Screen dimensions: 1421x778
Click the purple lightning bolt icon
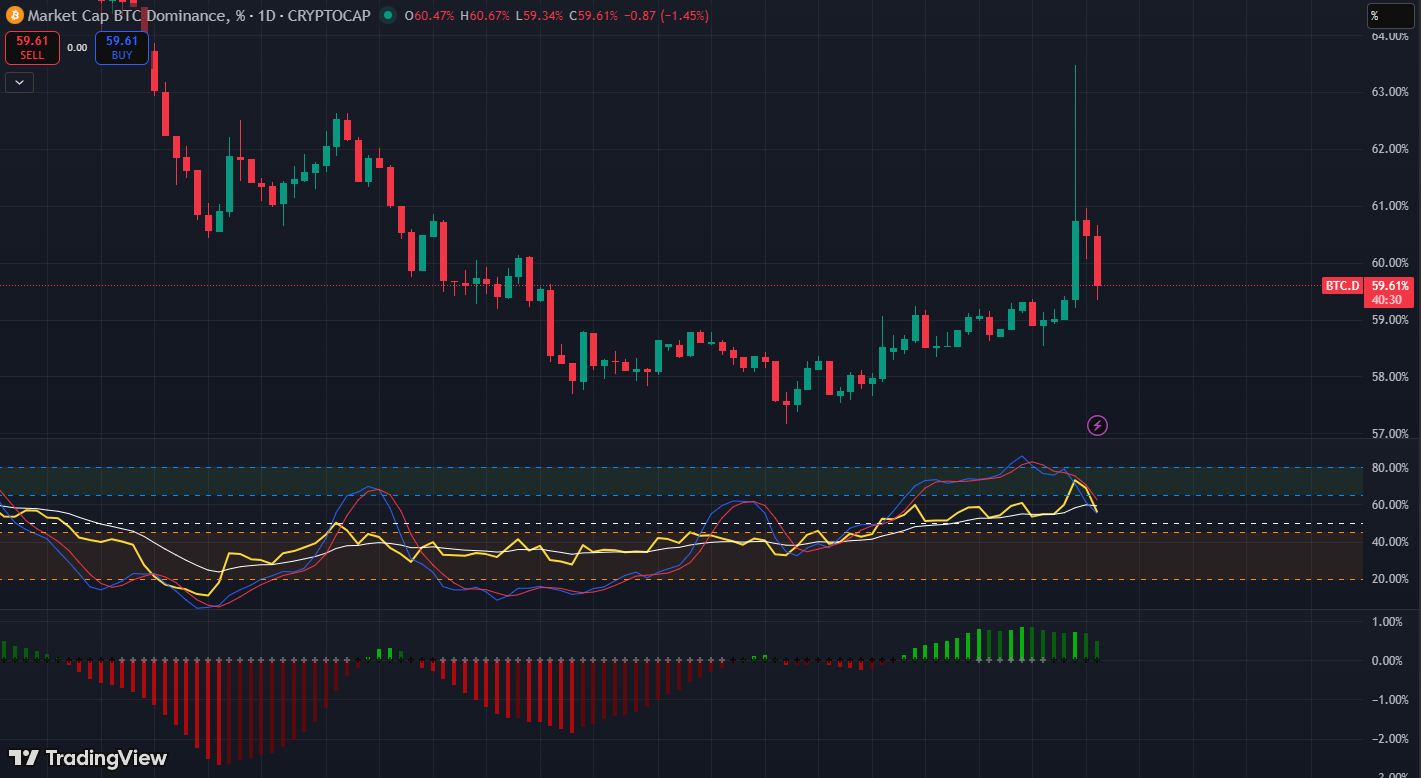coord(1097,426)
